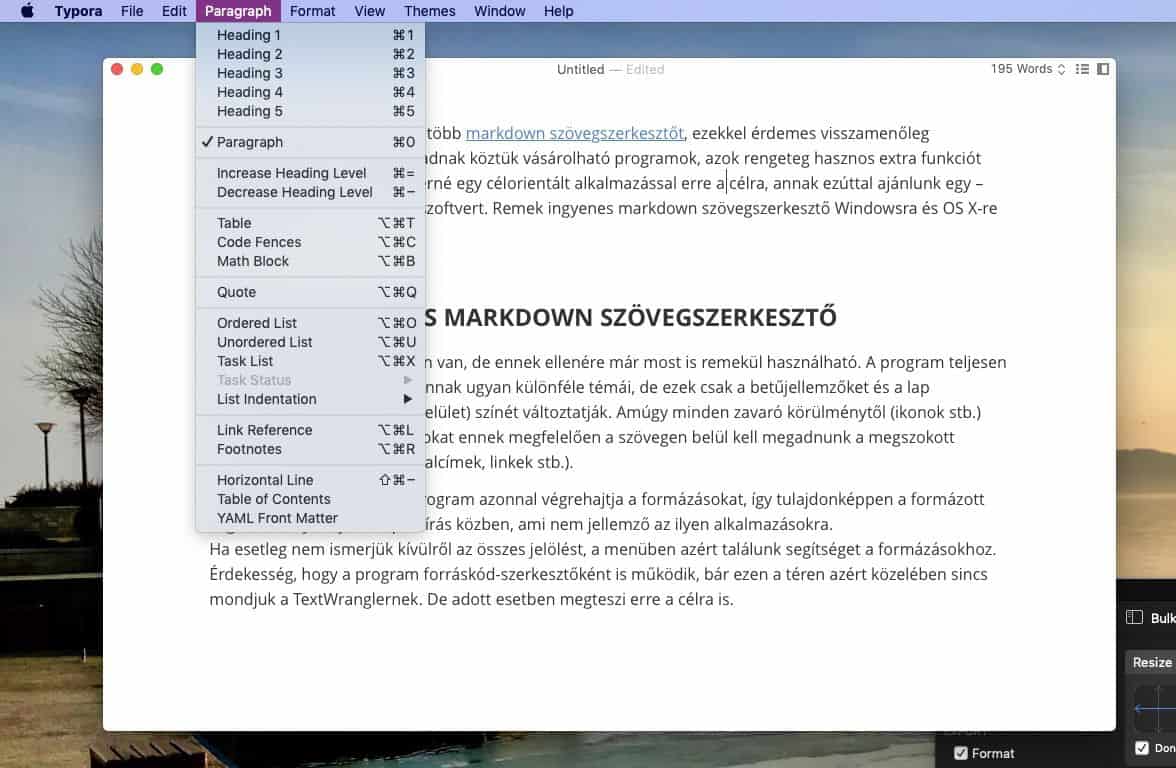Open the Help menu

558,10
